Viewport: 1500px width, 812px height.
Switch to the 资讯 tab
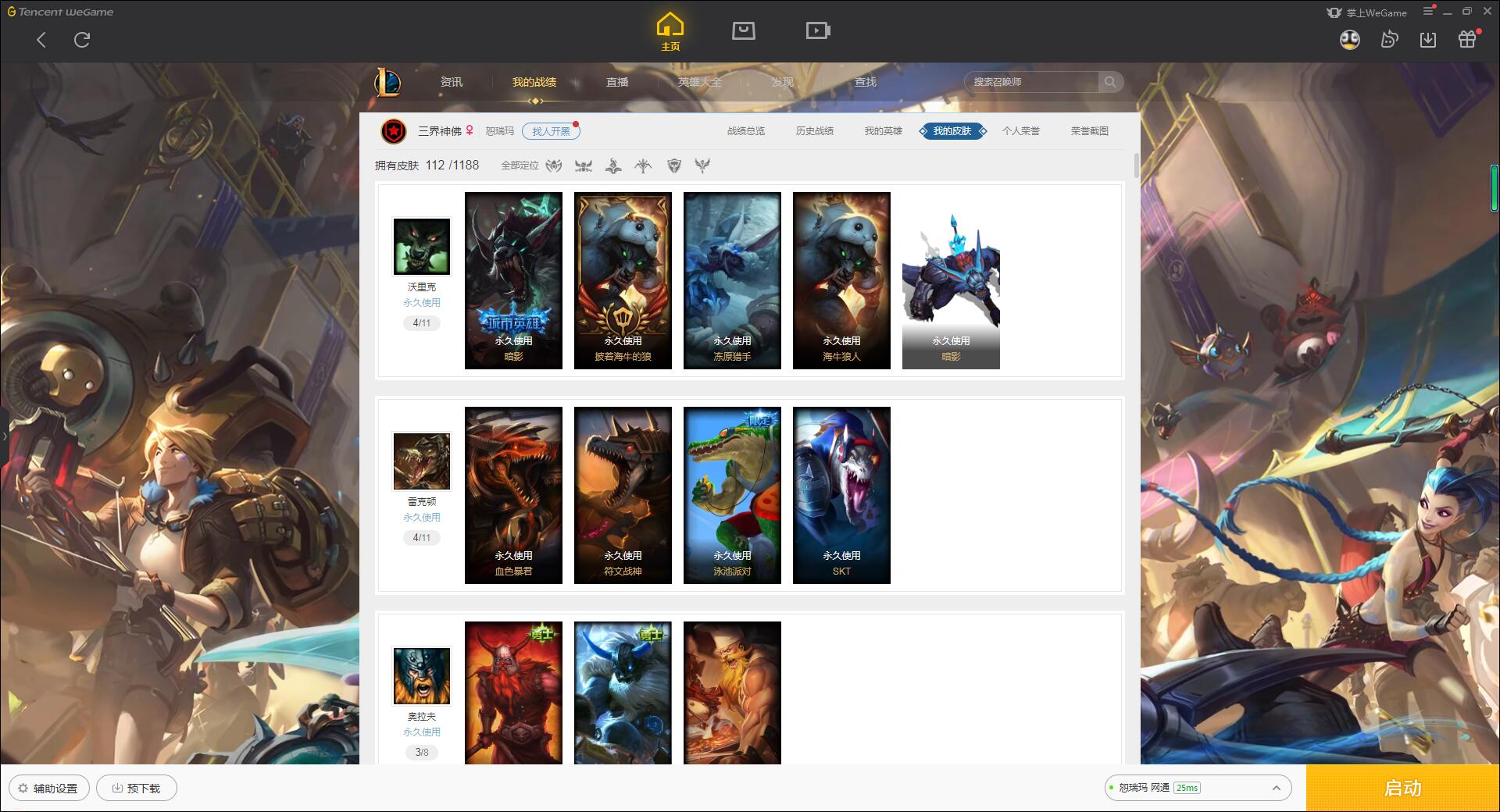tap(451, 82)
